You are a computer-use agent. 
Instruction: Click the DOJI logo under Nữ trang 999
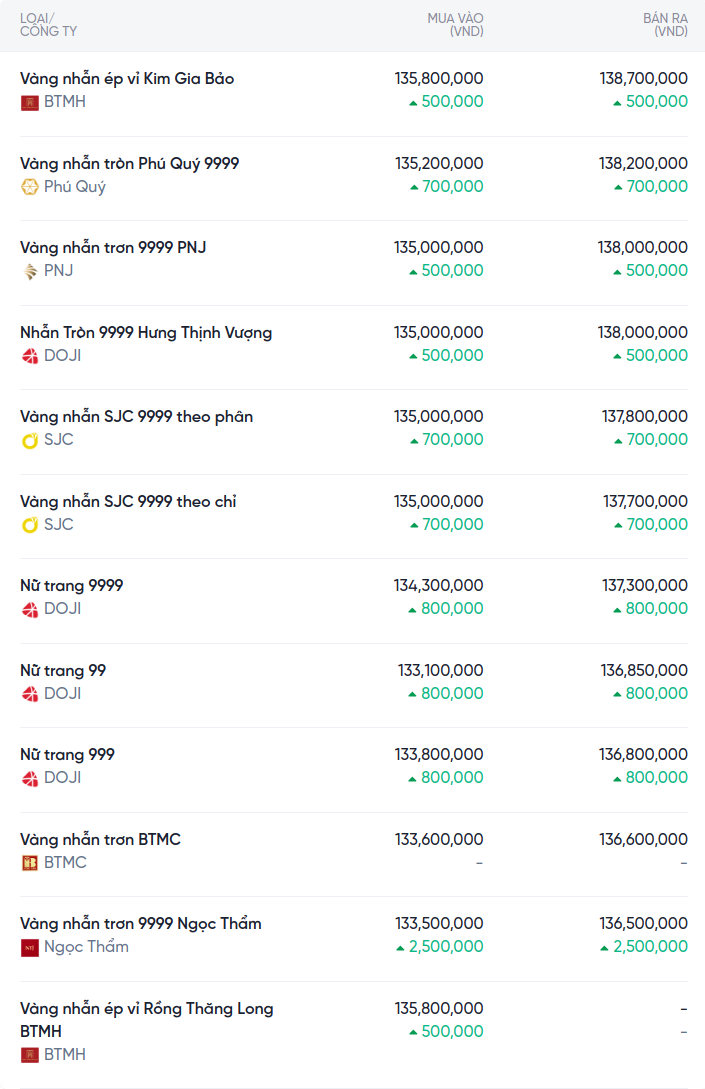click(30, 778)
